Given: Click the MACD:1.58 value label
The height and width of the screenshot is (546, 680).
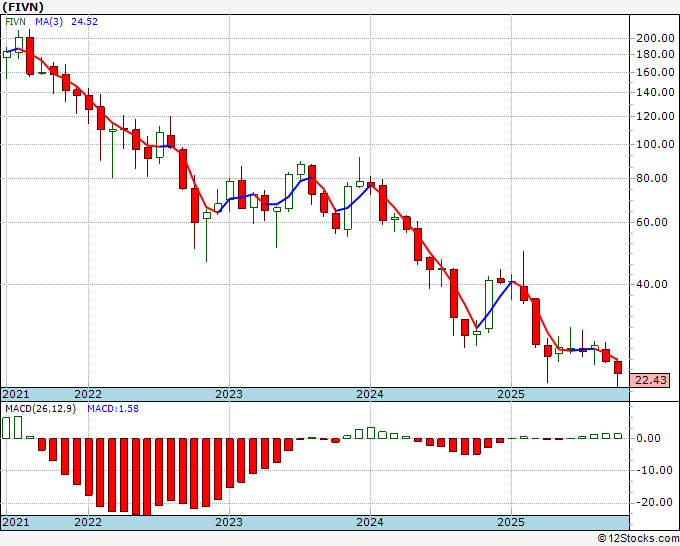Looking at the screenshot, I should [x=113, y=409].
